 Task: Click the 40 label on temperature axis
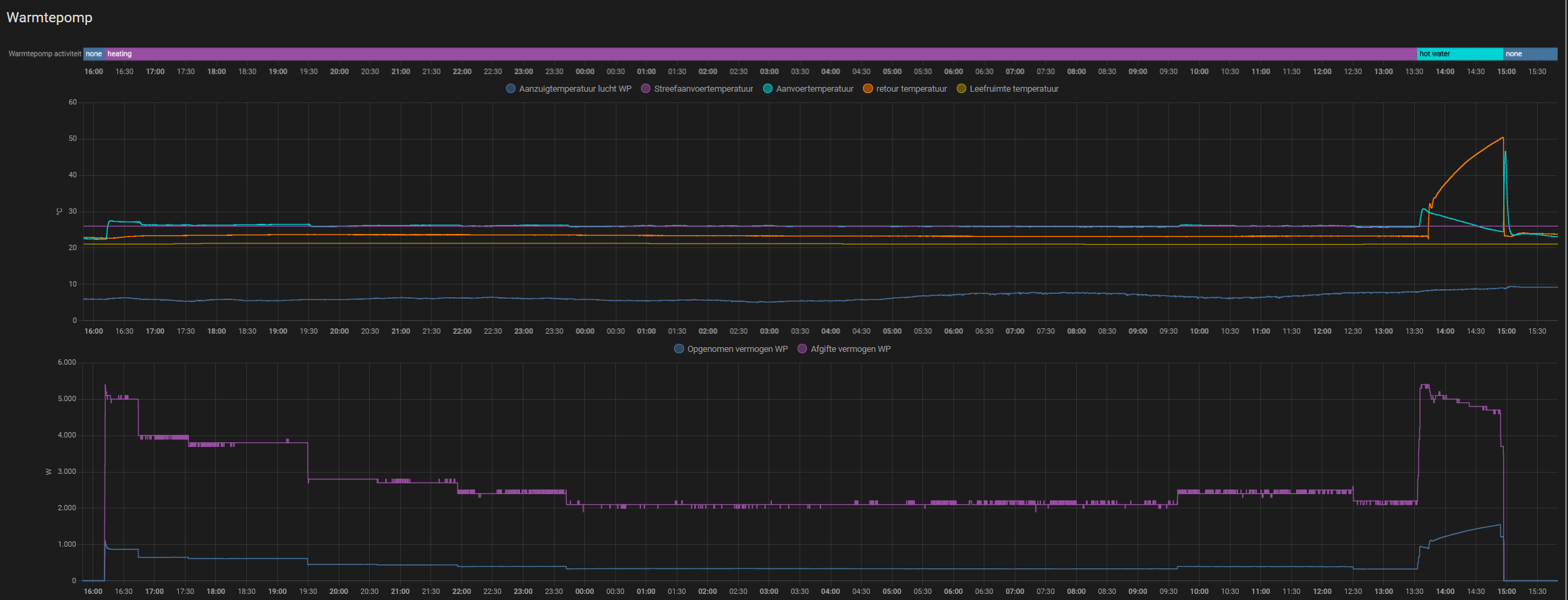73,175
